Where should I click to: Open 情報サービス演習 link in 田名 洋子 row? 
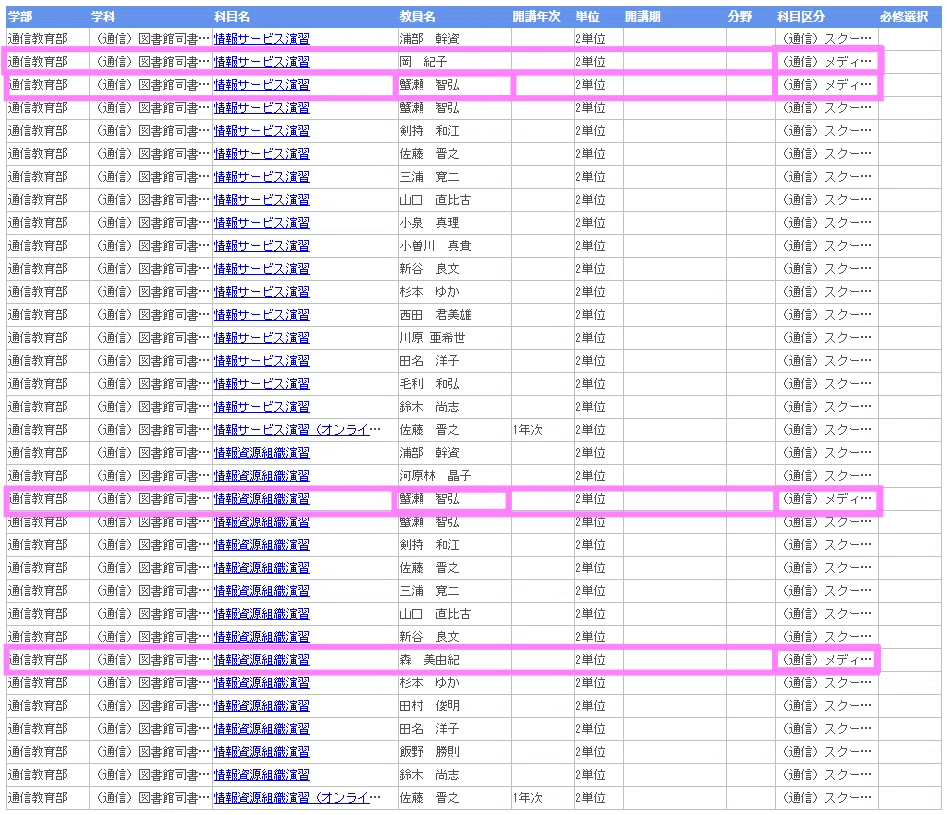tap(262, 361)
